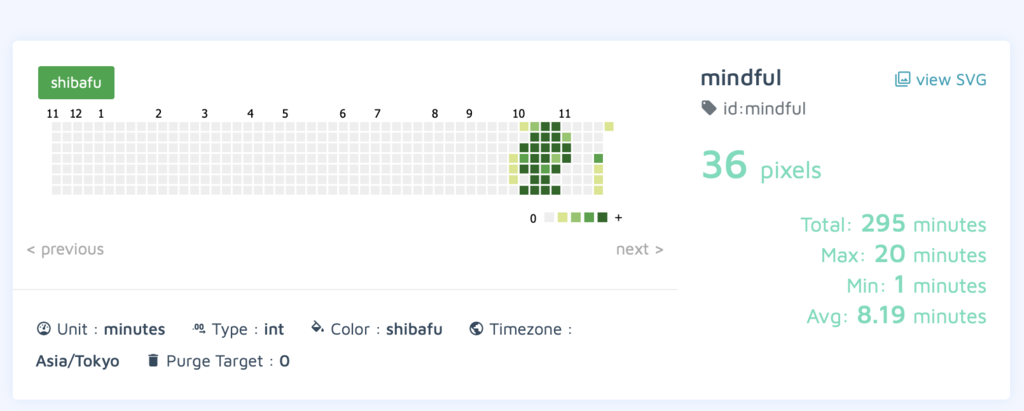The height and width of the screenshot is (411, 1024).
Task: Click the month 11 label at the graph's left end
Action: coord(53,114)
